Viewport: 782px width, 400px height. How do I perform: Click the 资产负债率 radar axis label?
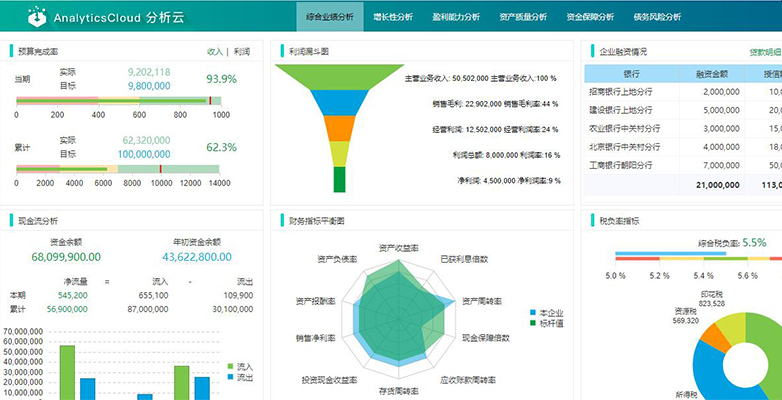click(337, 259)
